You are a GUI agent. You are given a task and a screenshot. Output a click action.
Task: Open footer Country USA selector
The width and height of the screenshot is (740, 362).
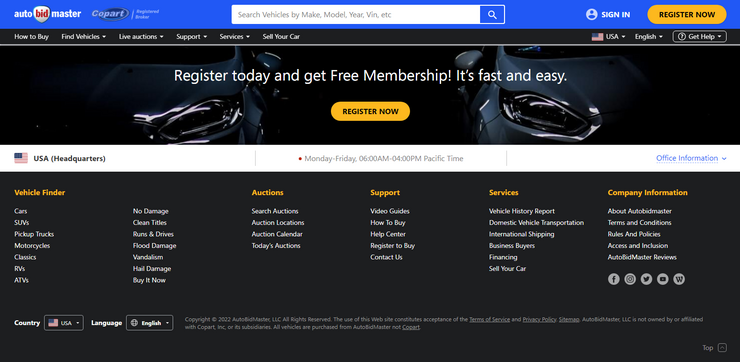click(x=64, y=323)
